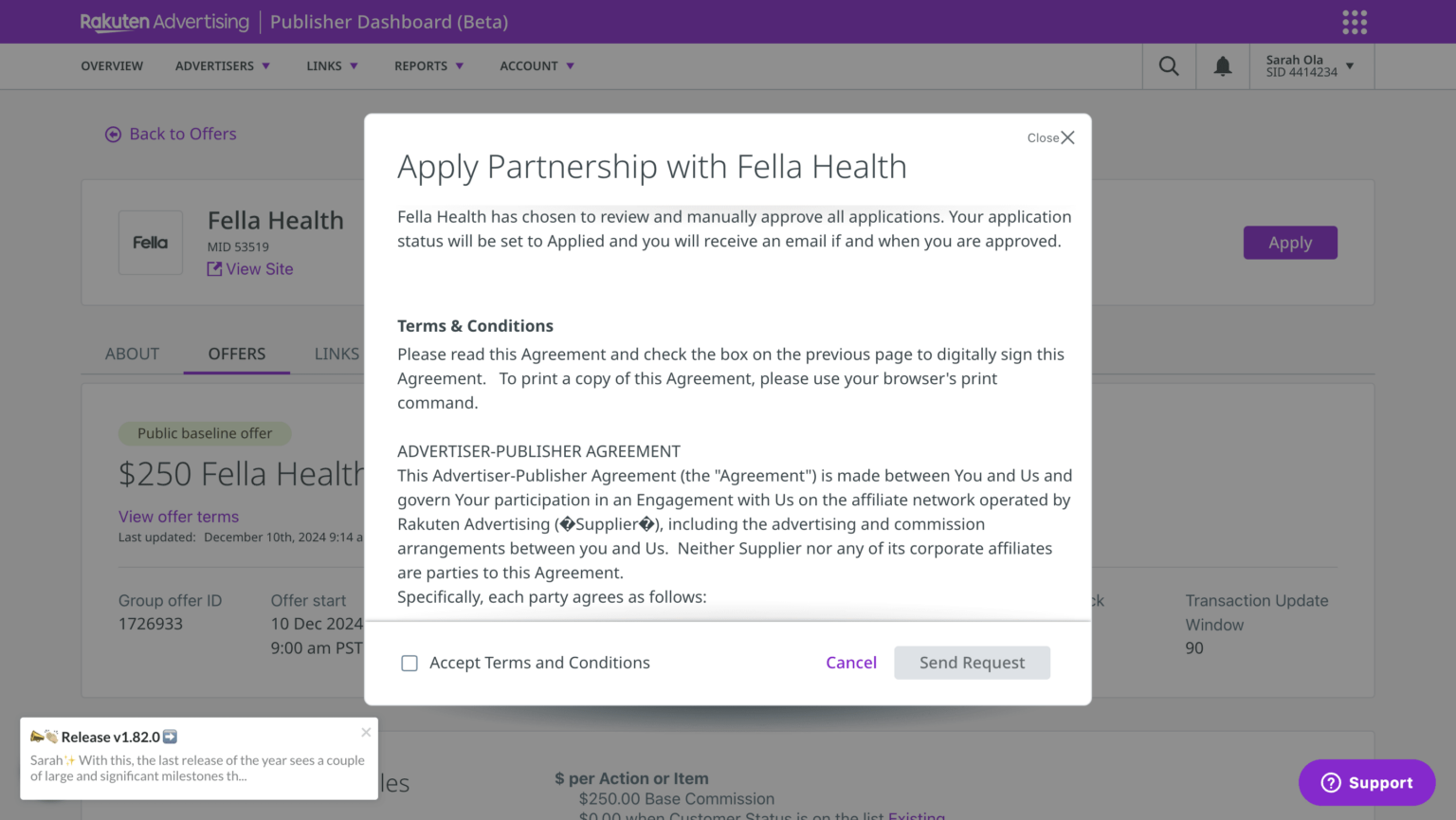Close the partnership application dialog
This screenshot has height=820, width=1456.
pos(1050,137)
